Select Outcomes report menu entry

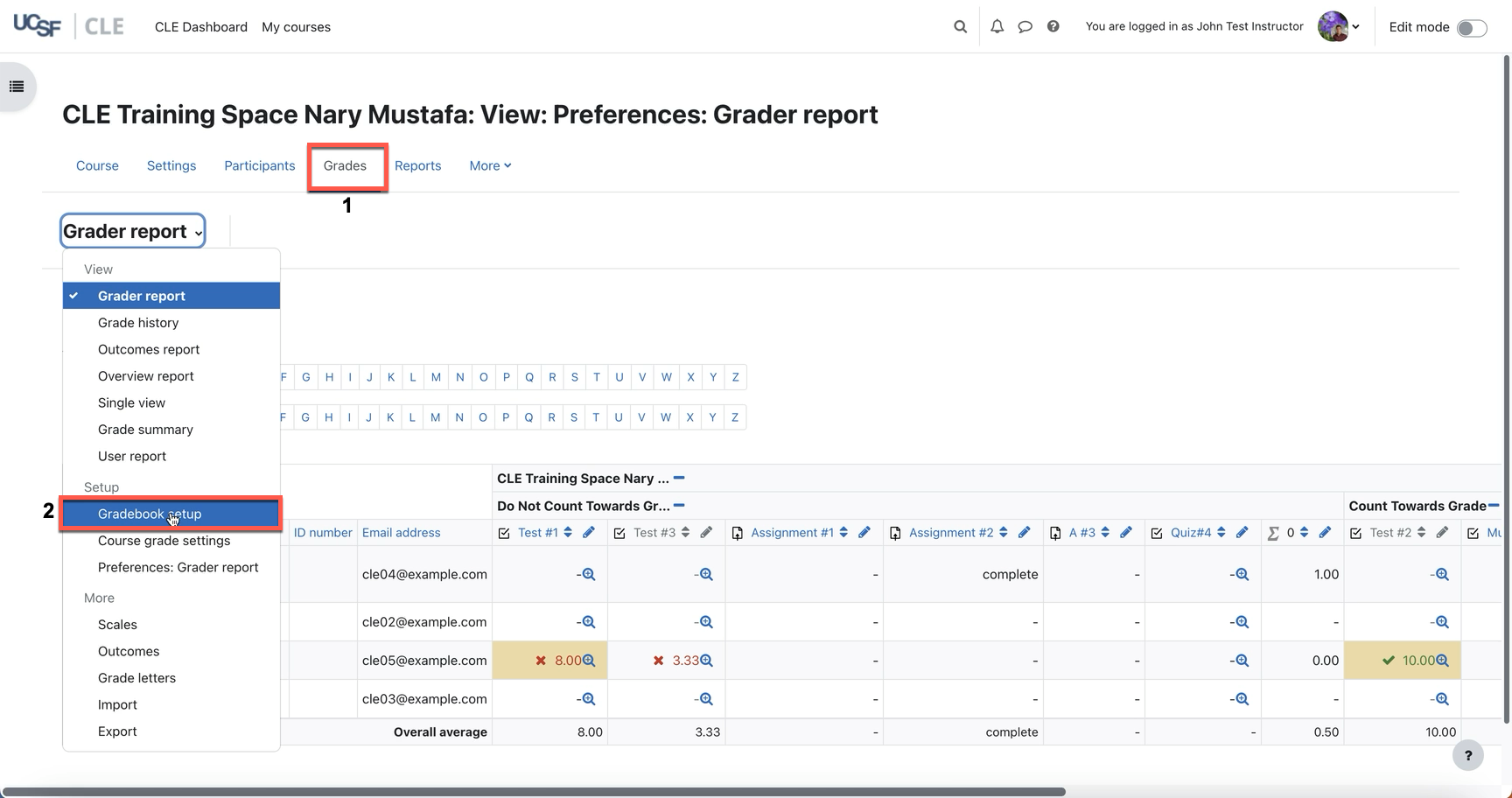point(171,349)
